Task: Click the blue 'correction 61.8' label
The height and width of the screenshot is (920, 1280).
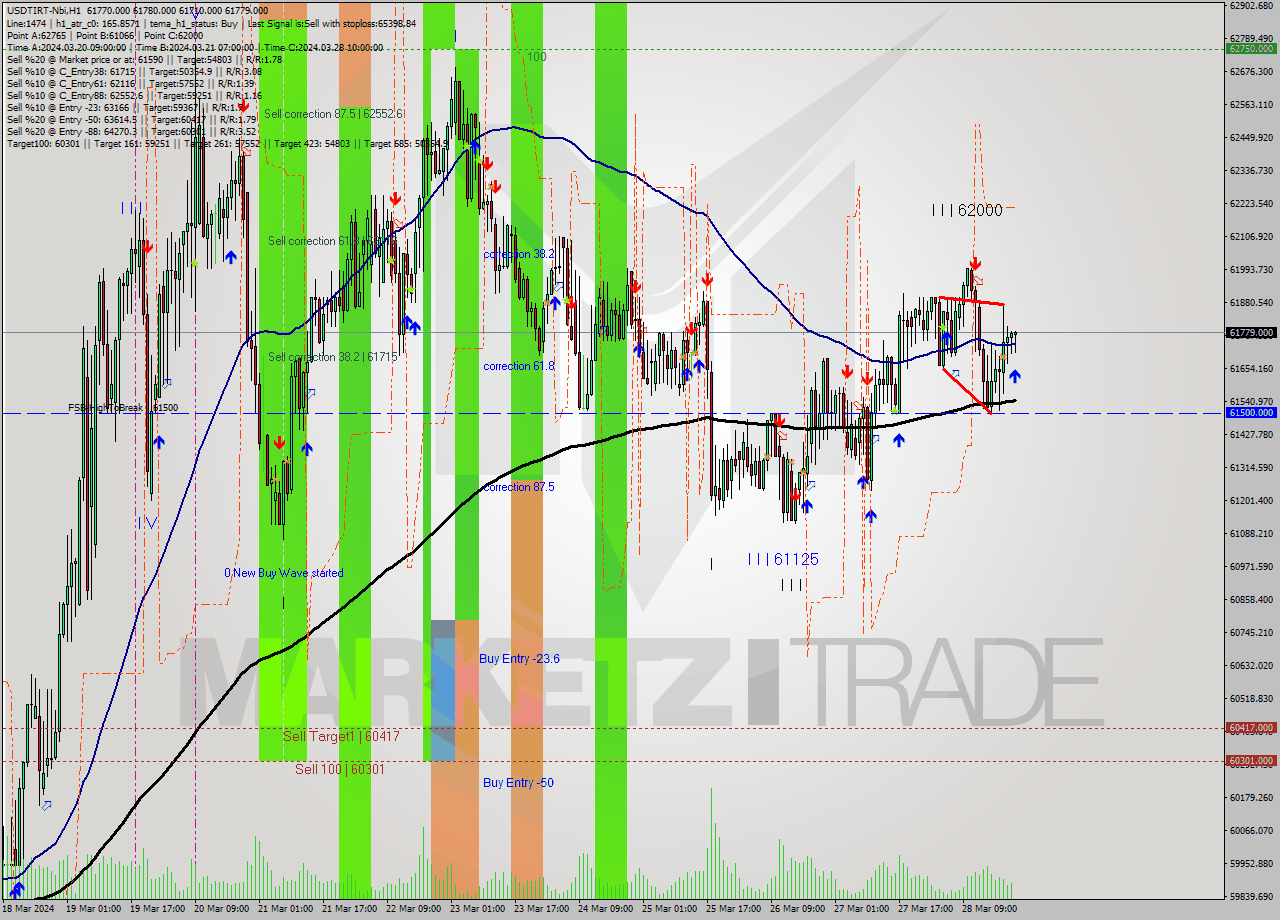Action: click(518, 366)
